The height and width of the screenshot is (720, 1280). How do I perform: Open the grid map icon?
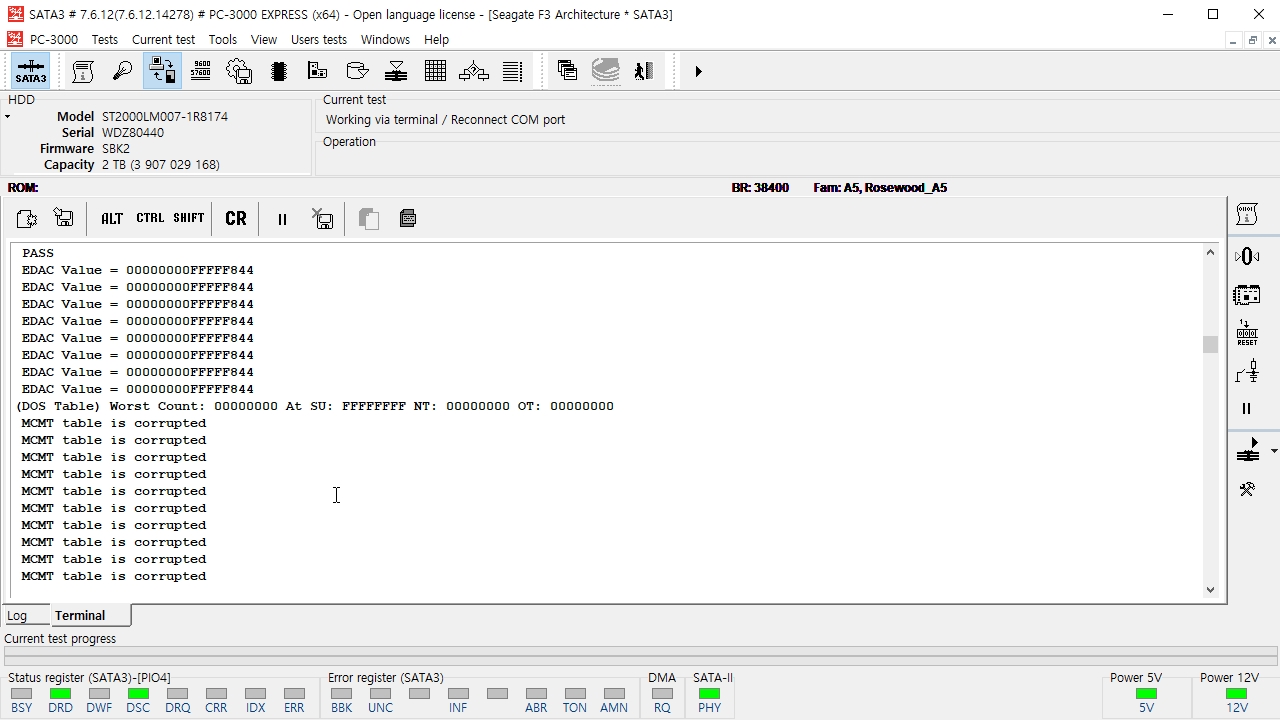point(435,71)
